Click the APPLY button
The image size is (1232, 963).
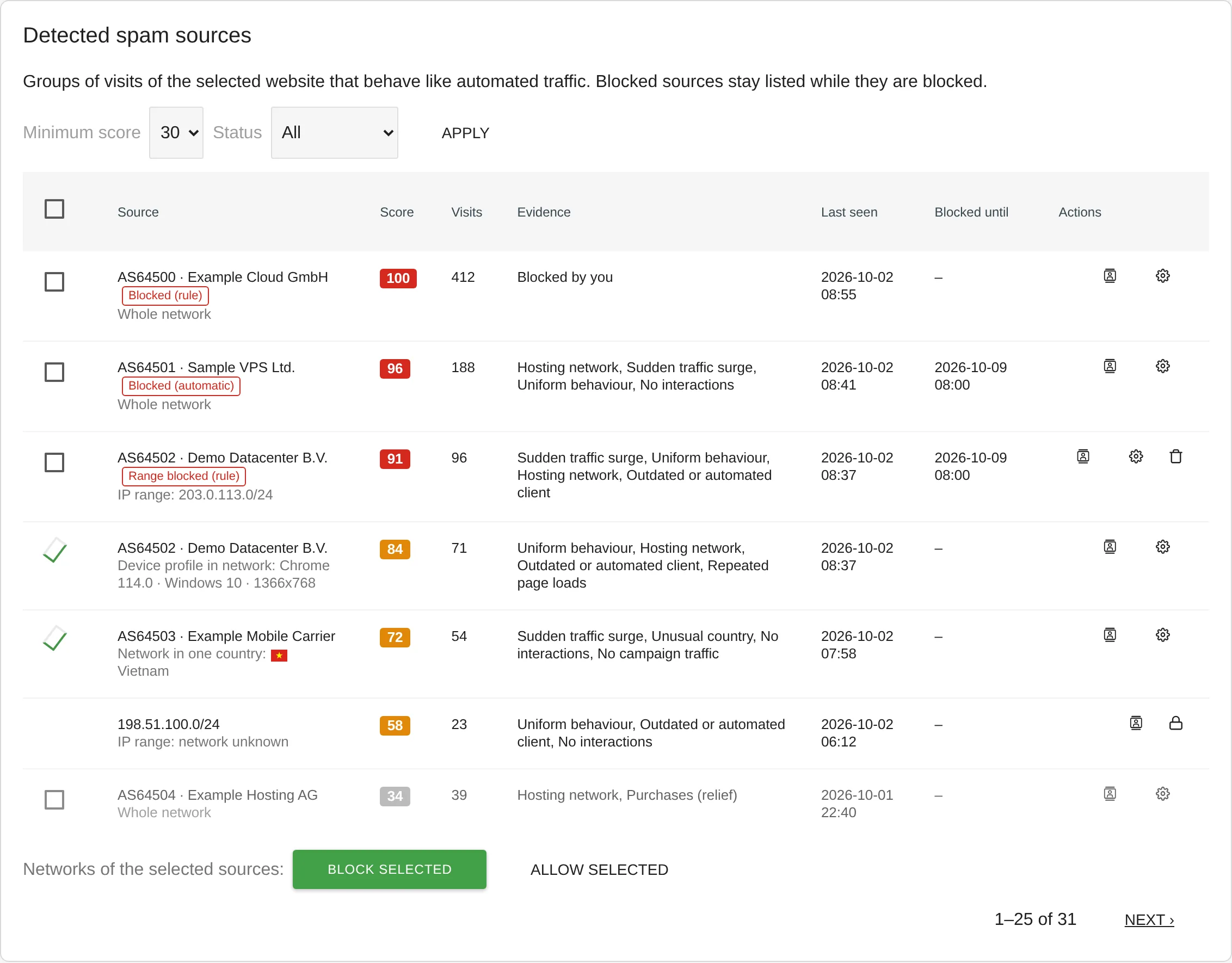[465, 133]
